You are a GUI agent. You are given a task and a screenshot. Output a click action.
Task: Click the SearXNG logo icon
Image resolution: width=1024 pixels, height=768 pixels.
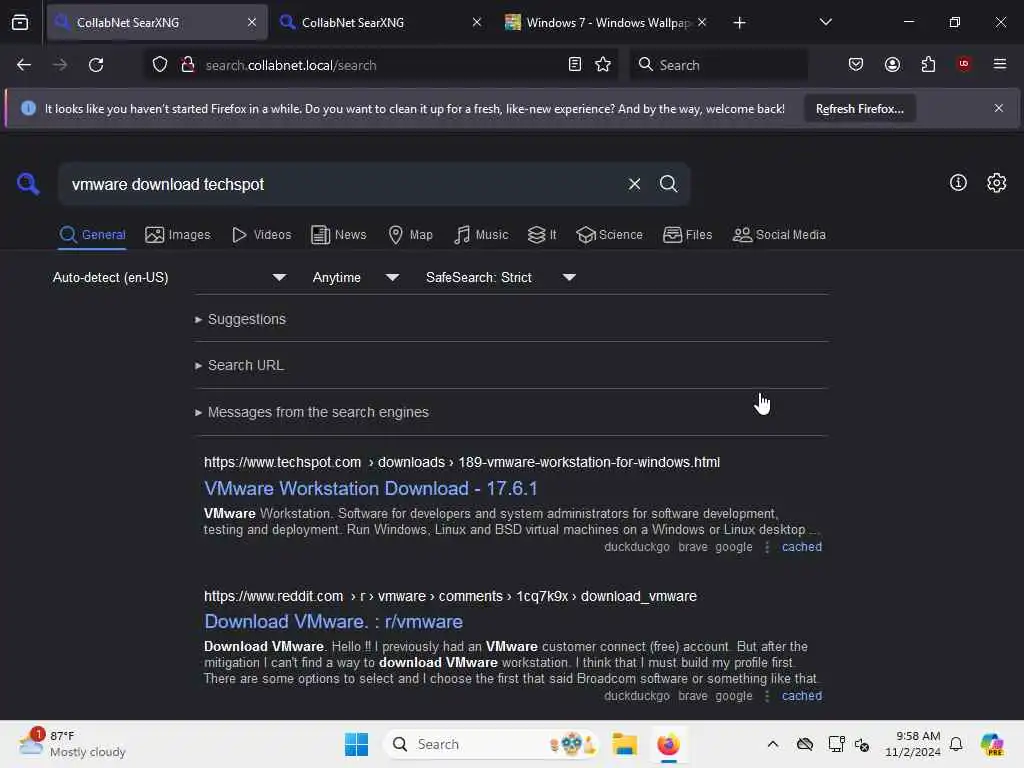point(27,184)
